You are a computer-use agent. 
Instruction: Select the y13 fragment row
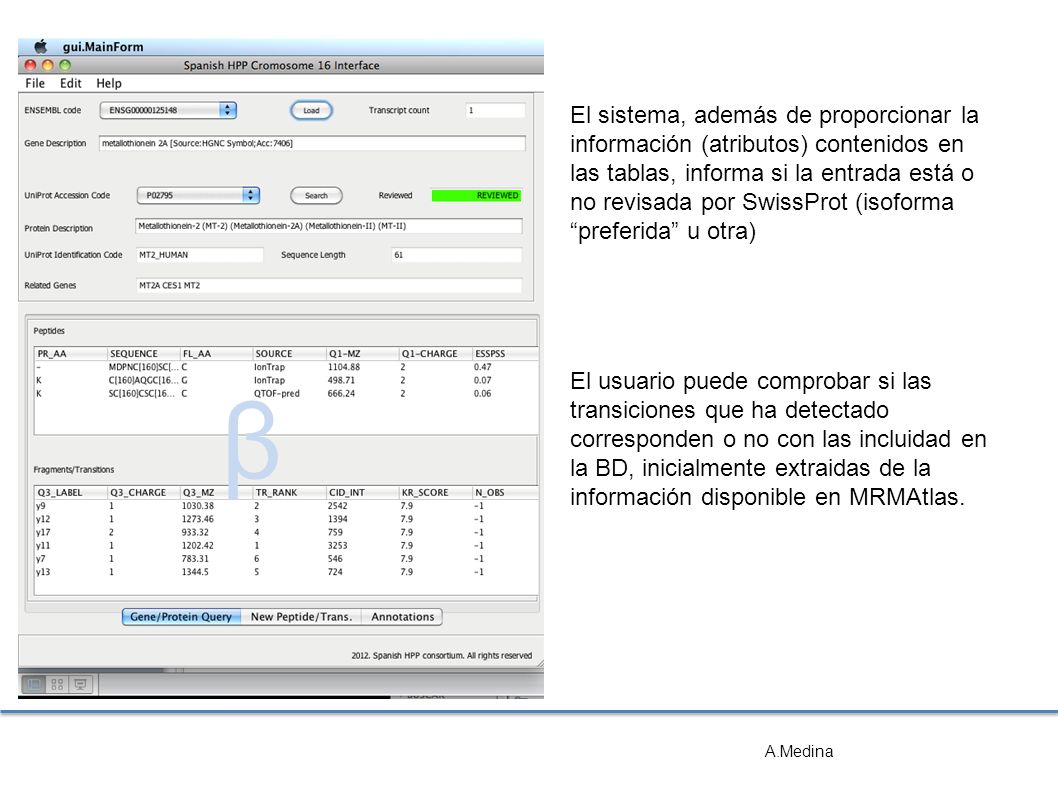click(286, 572)
